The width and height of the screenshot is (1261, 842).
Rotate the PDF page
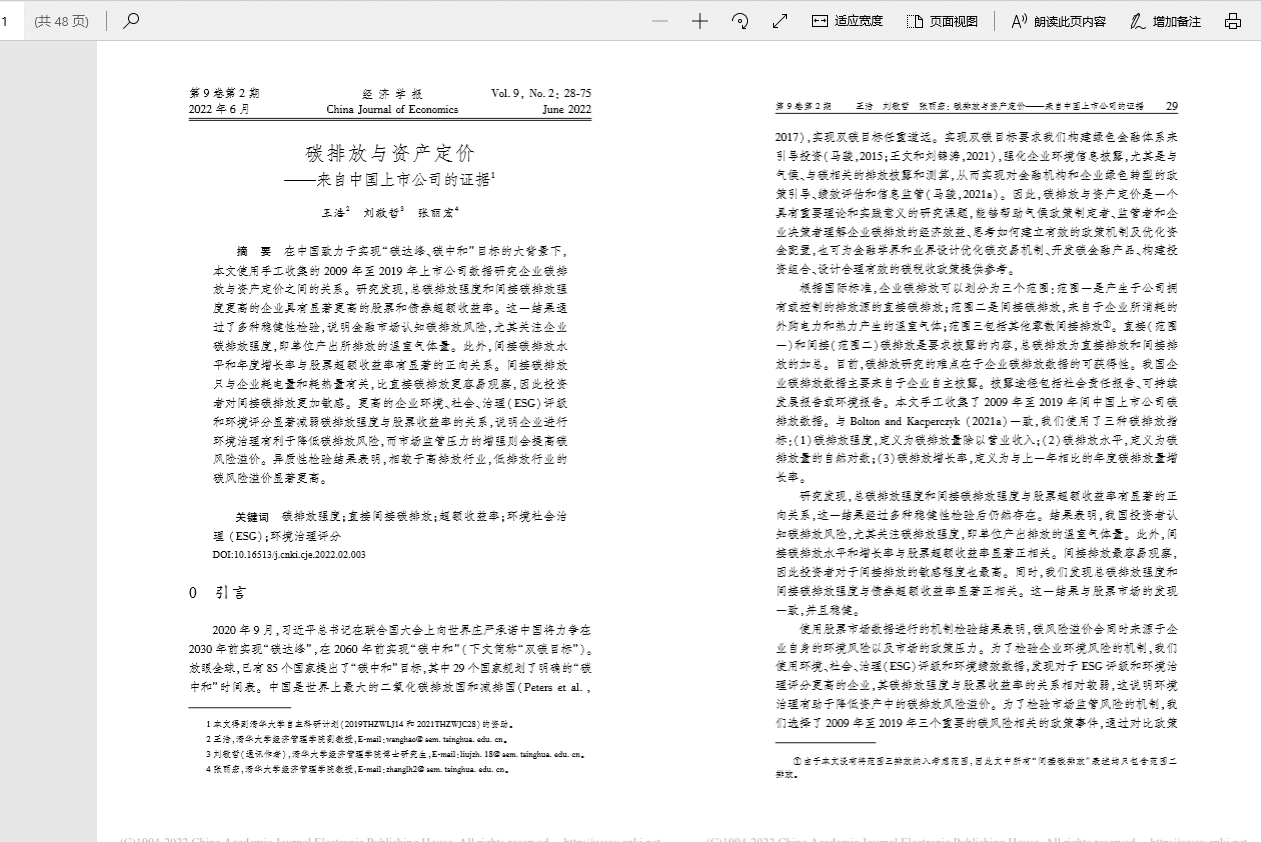pos(741,21)
